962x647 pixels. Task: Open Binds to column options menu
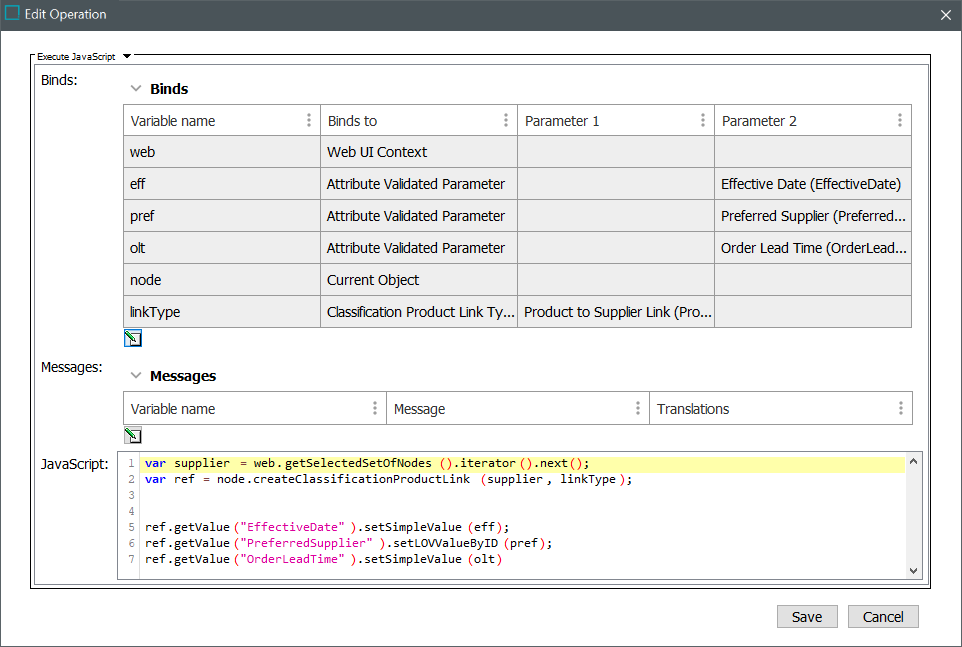506,120
